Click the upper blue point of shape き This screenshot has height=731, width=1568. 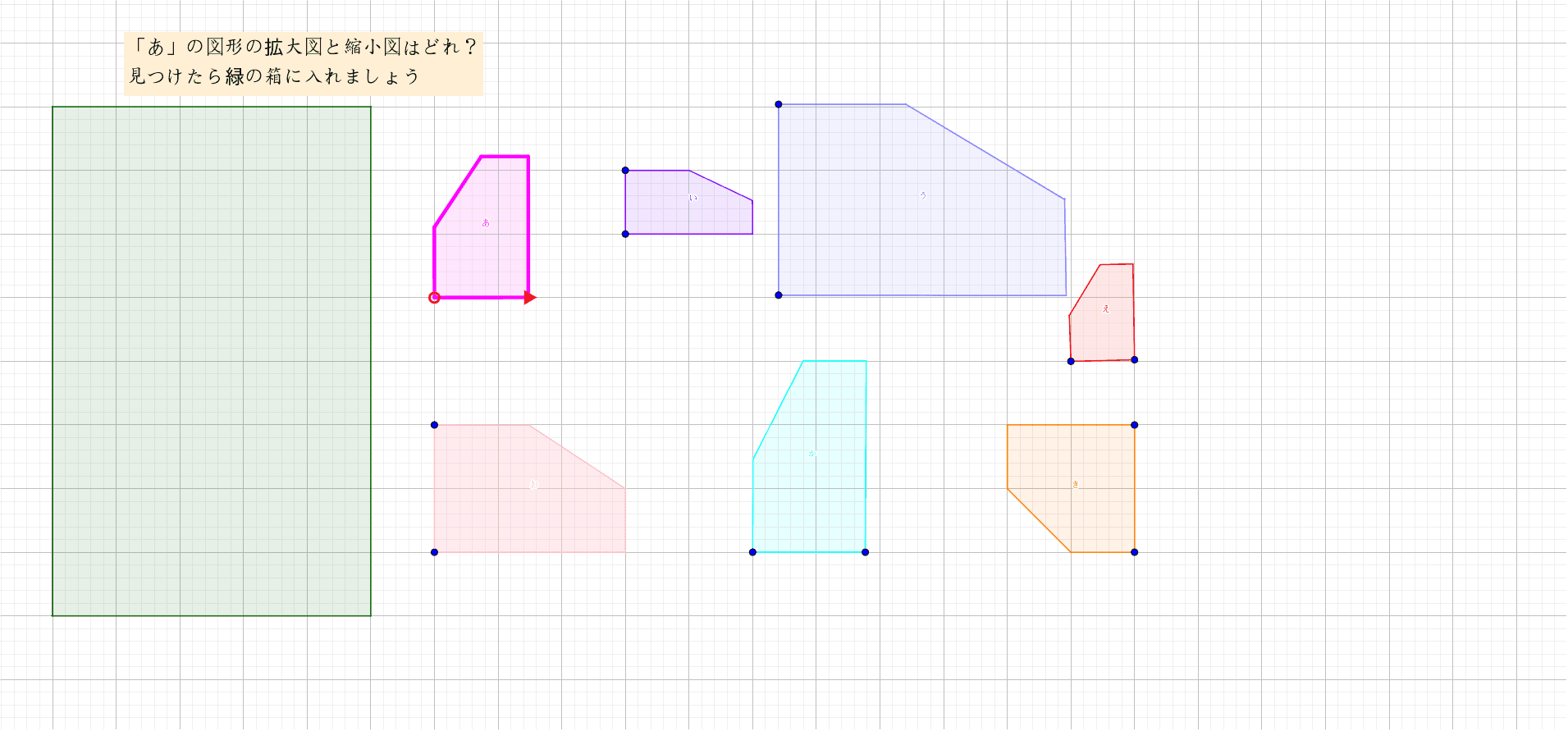[1135, 425]
